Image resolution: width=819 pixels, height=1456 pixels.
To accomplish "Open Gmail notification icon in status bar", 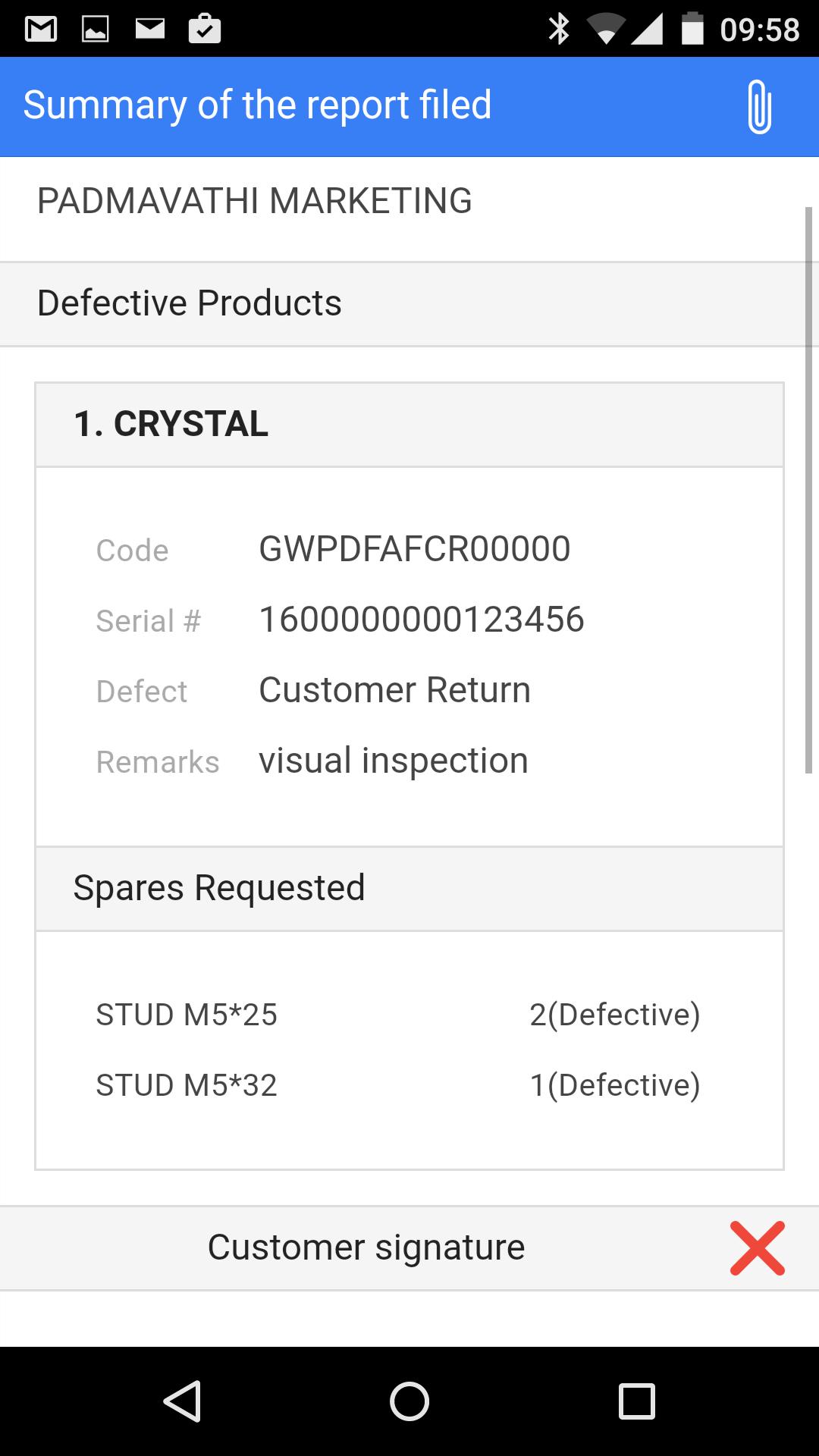I will 41,29.
